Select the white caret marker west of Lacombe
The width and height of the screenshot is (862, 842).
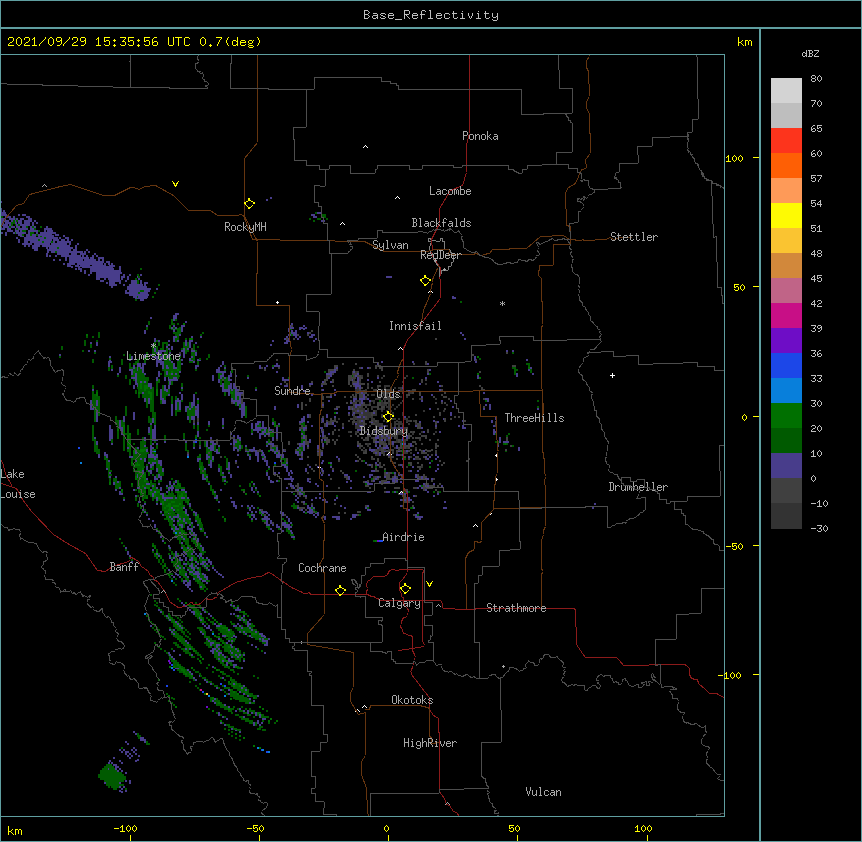pos(397,197)
